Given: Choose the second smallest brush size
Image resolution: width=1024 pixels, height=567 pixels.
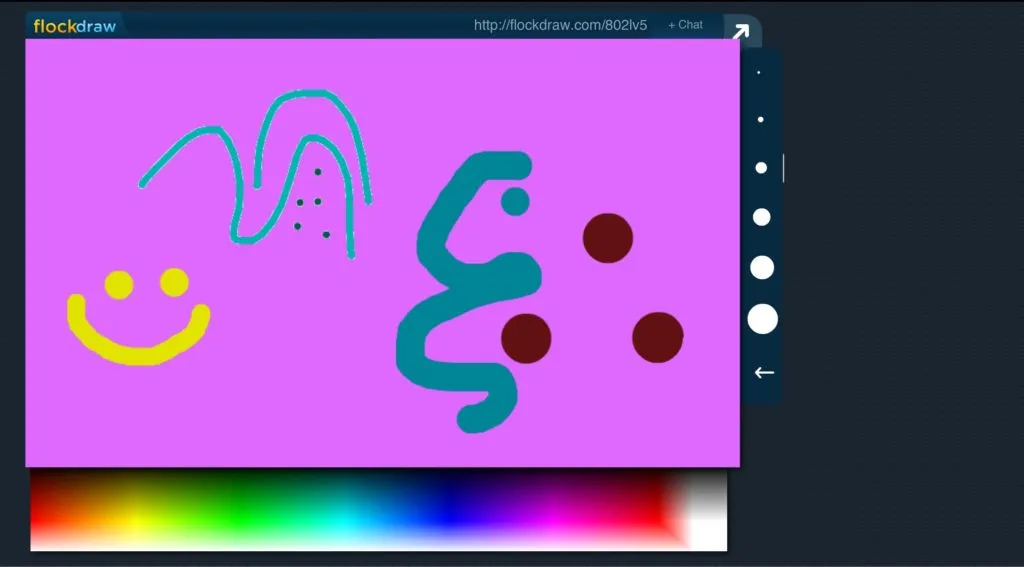Looking at the screenshot, I should (x=761, y=120).
